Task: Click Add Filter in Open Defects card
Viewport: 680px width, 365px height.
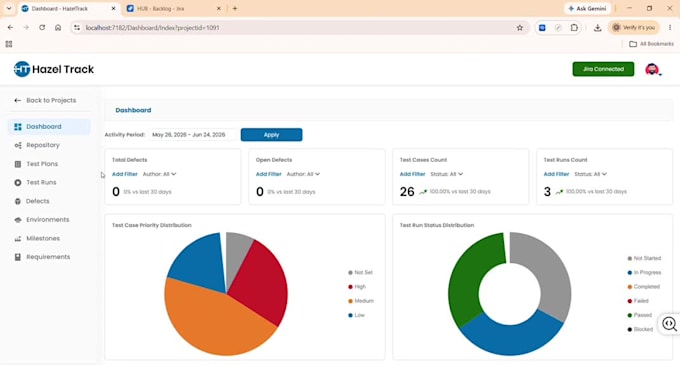Action: tap(268, 174)
